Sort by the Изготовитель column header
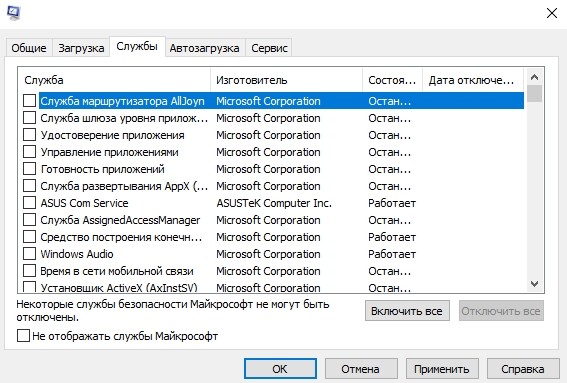 (x=286, y=80)
